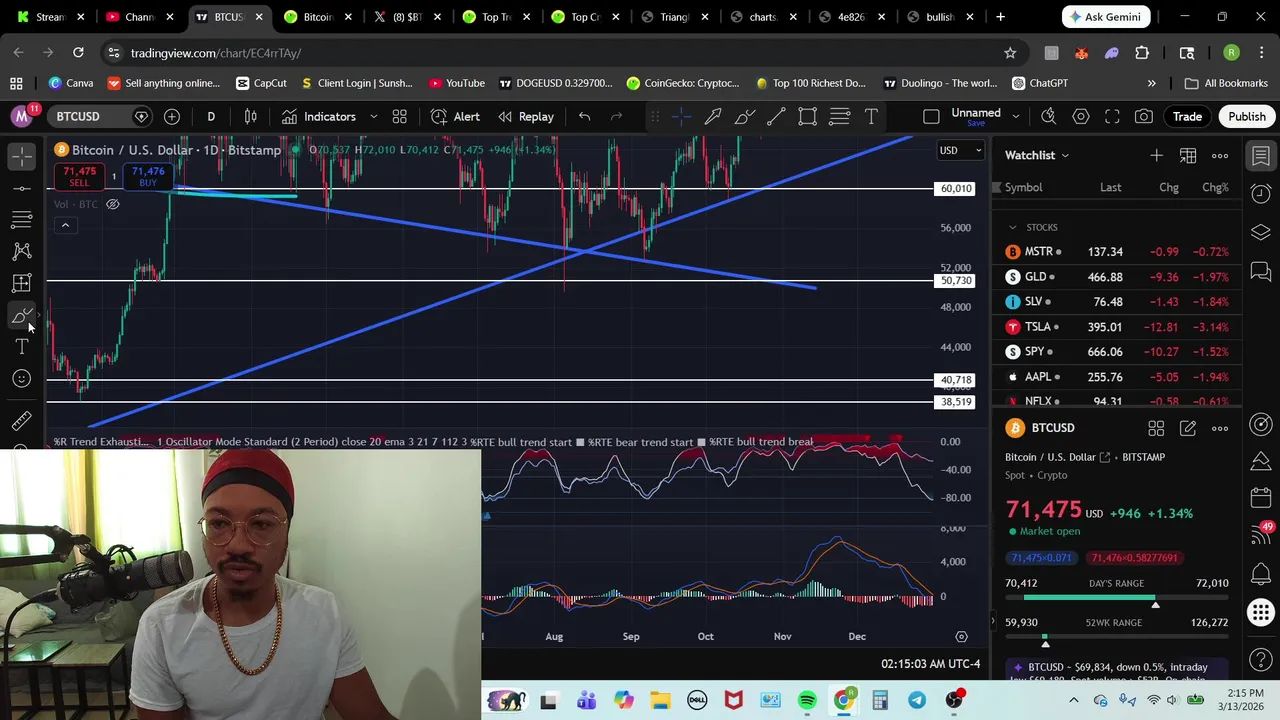Screen dimensions: 1280x720
Task: Toggle the layout setup square icon
Action: [x=931, y=117]
